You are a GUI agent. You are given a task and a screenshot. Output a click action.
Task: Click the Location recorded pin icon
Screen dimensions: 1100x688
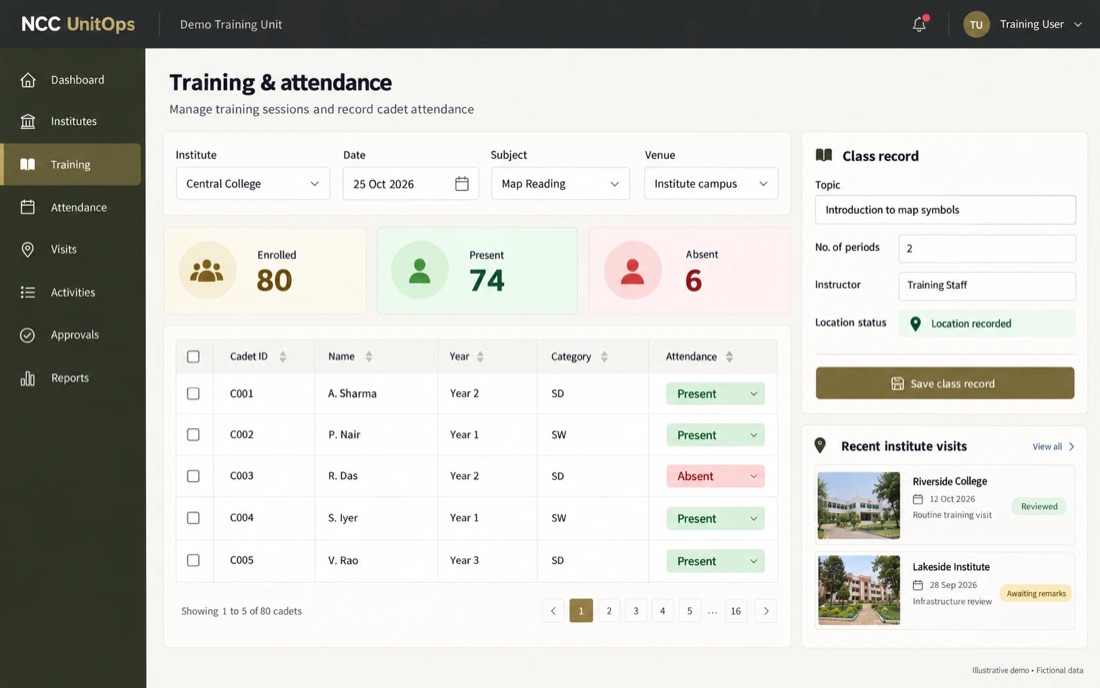pyautogui.click(x=915, y=324)
